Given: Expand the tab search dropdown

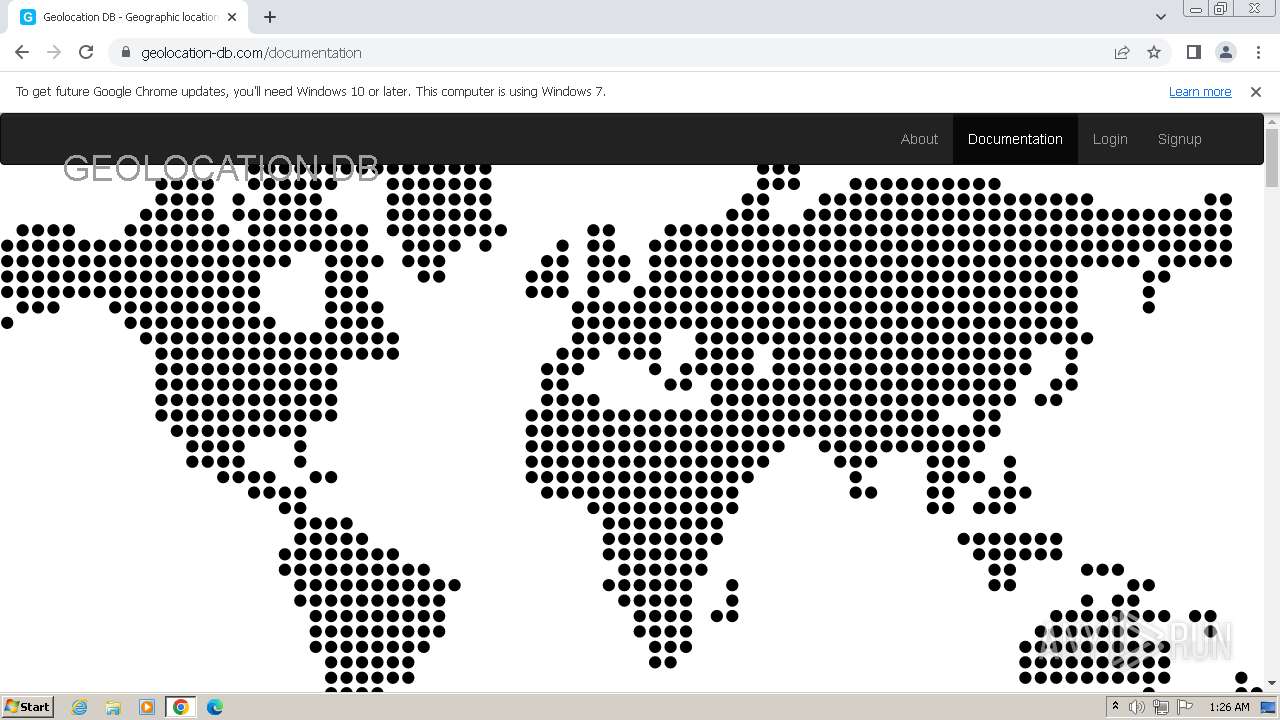Looking at the screenshot, I should click(x=1160, y=17).
